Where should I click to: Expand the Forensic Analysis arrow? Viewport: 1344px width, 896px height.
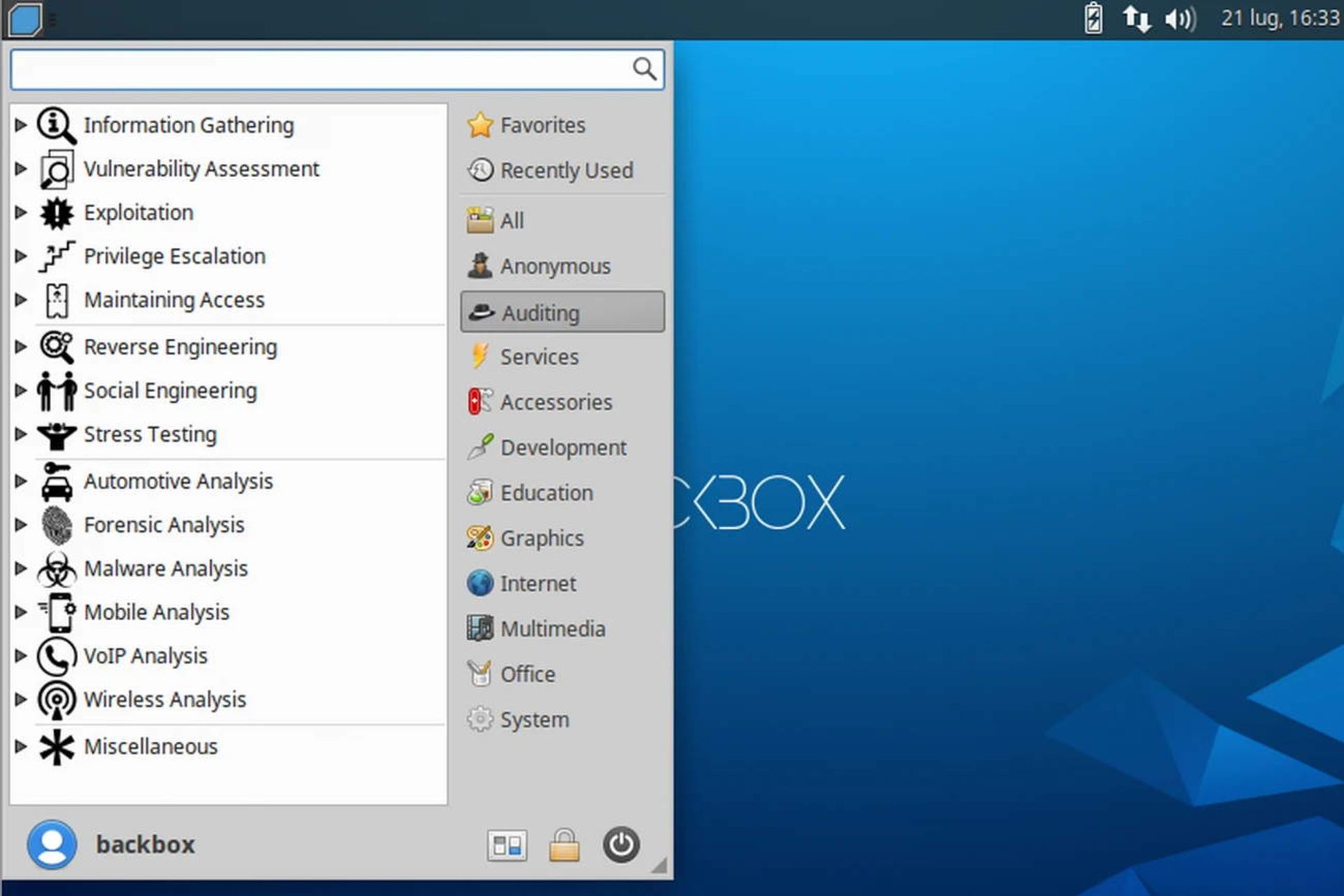21,525
